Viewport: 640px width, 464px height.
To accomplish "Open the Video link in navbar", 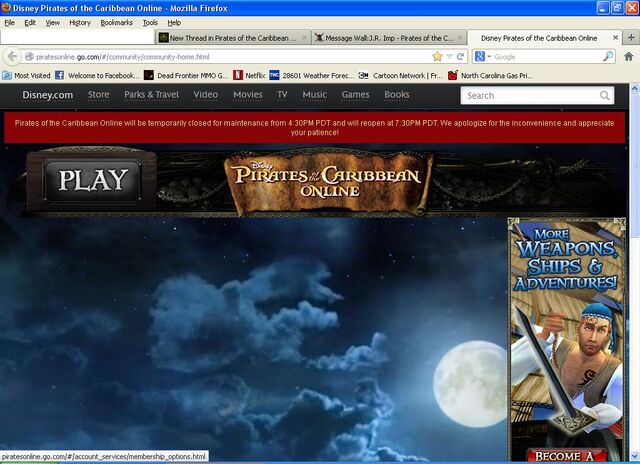I will click(x=206, y=95).
